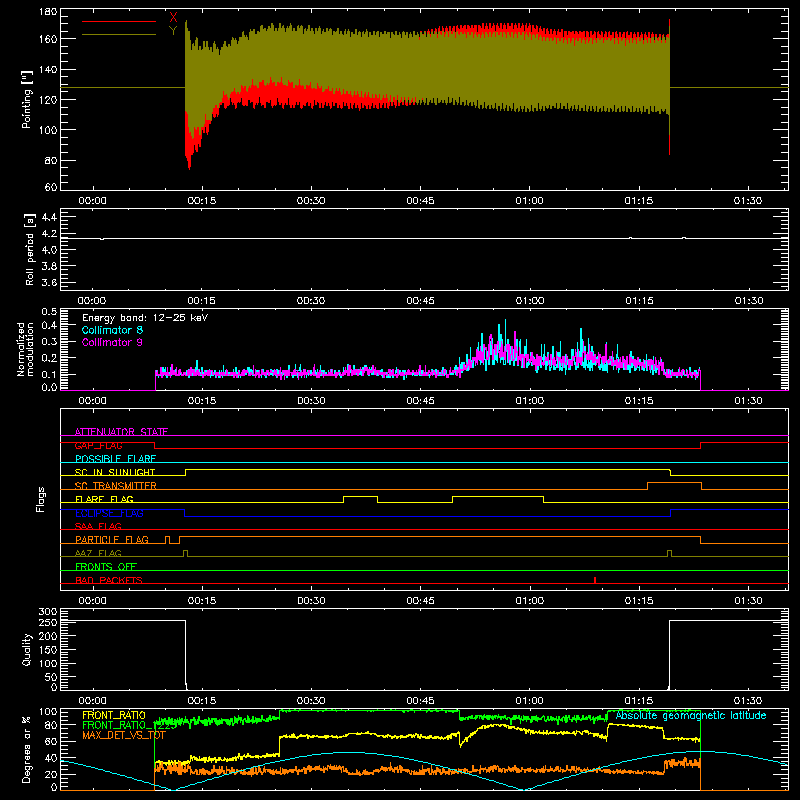Image resolution: width=800 pixels, height=800 pixels.
Task: Click the first raised FLARE_FLAG pulse
Action: 361,499
